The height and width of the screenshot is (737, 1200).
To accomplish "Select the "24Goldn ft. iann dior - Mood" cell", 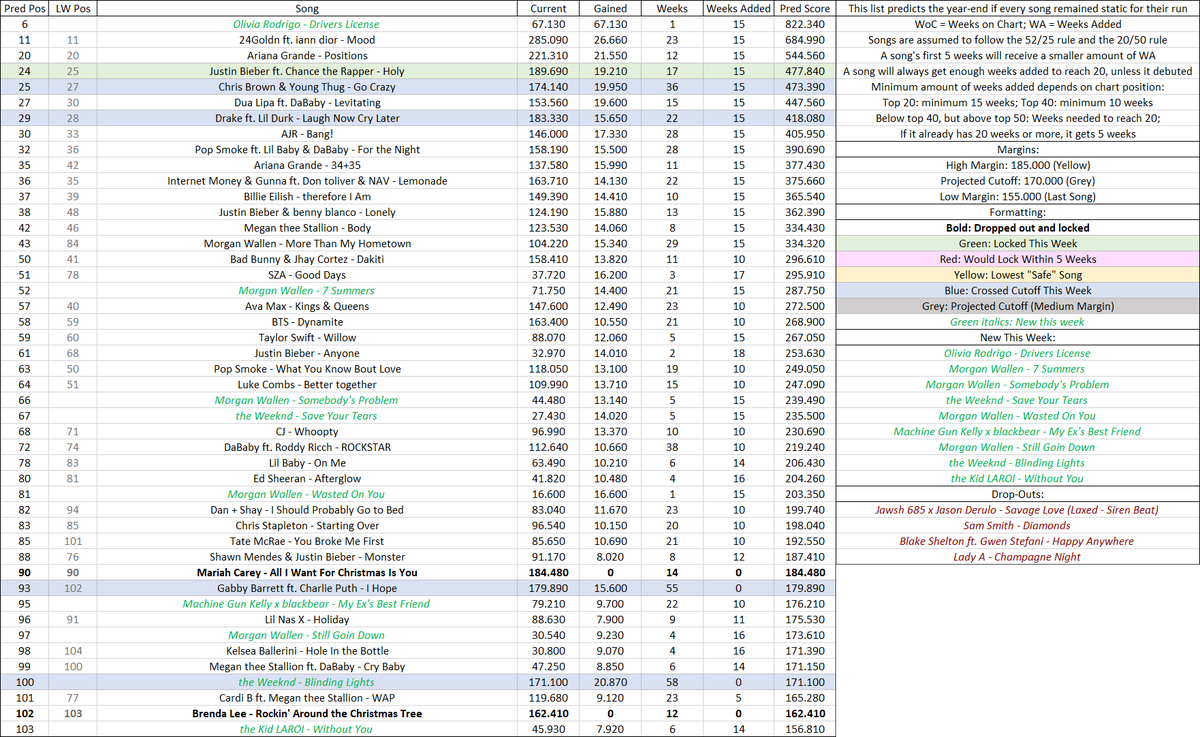I will coord(308,40).
